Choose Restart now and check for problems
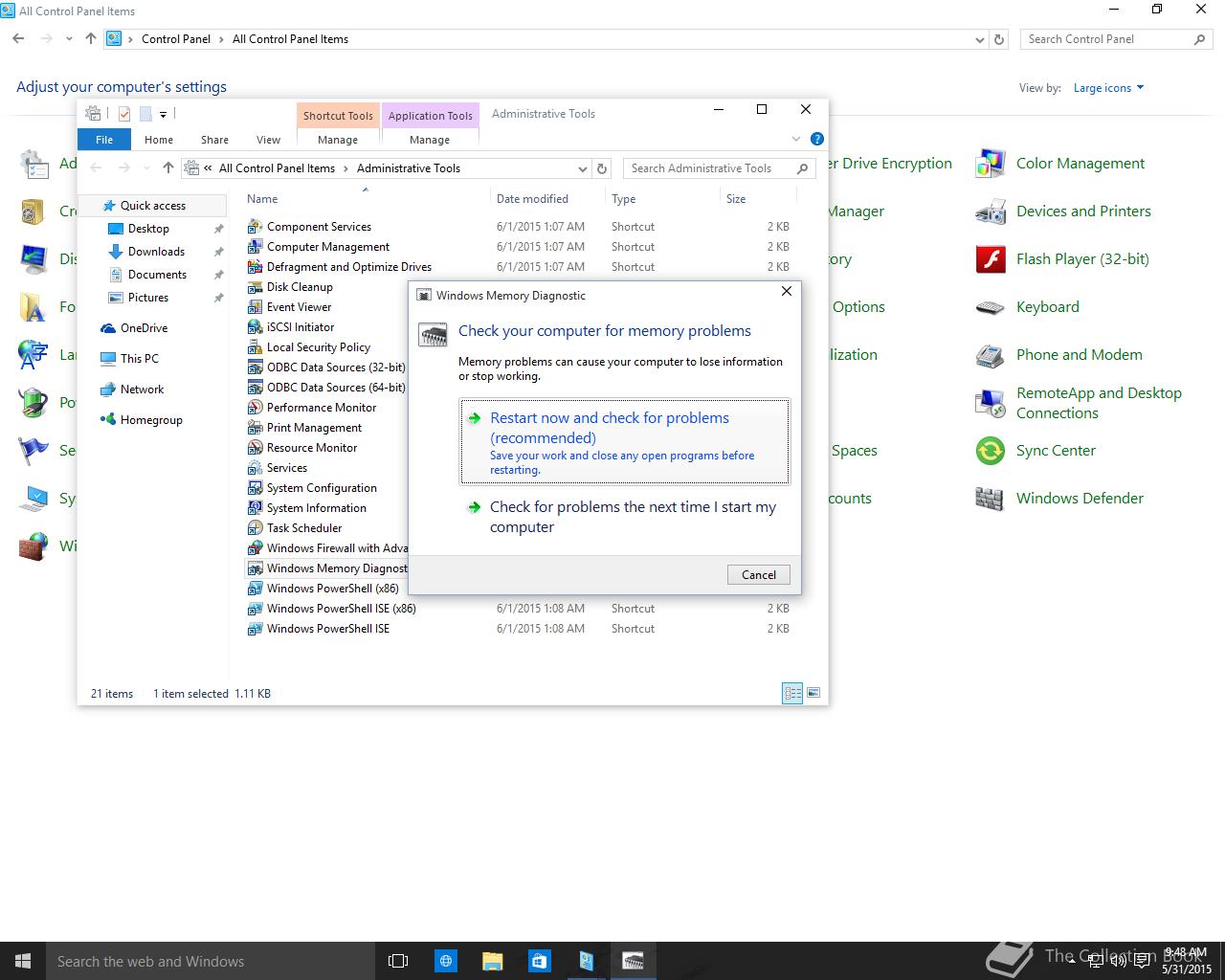The image size is (1225, 980). click(625, 442)
